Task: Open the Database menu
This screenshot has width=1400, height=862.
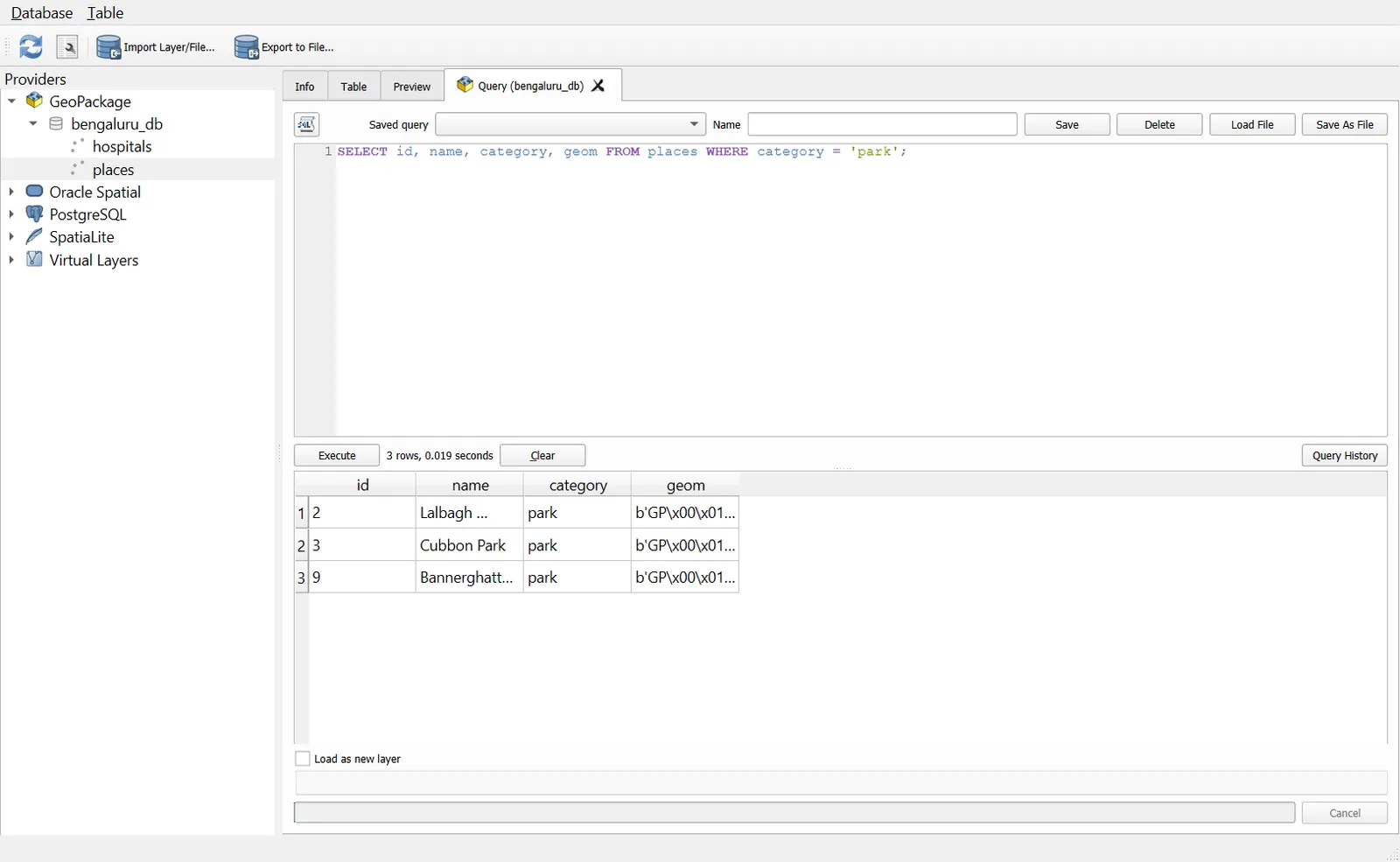Action: 42,13
